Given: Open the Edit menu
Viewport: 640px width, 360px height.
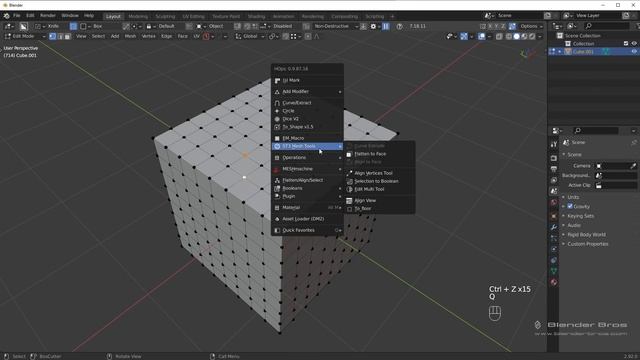Looking at the screenshot, I should 30,16.
